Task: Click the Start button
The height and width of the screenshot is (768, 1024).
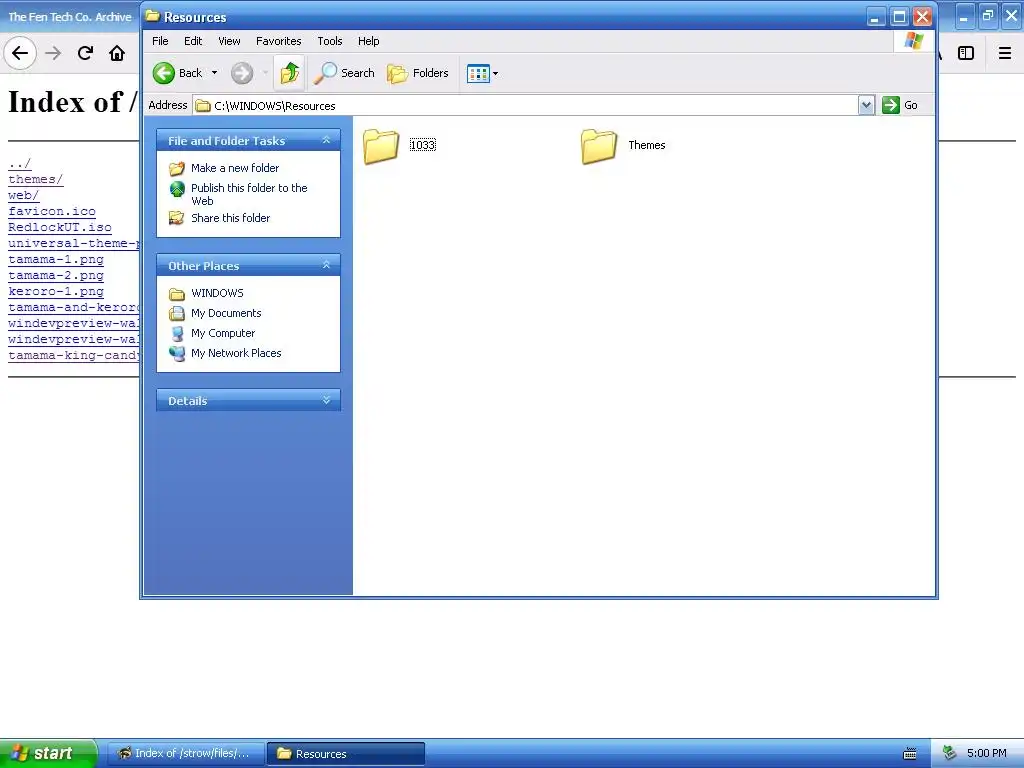Action: pyautogui.click(x=48, y=753)
